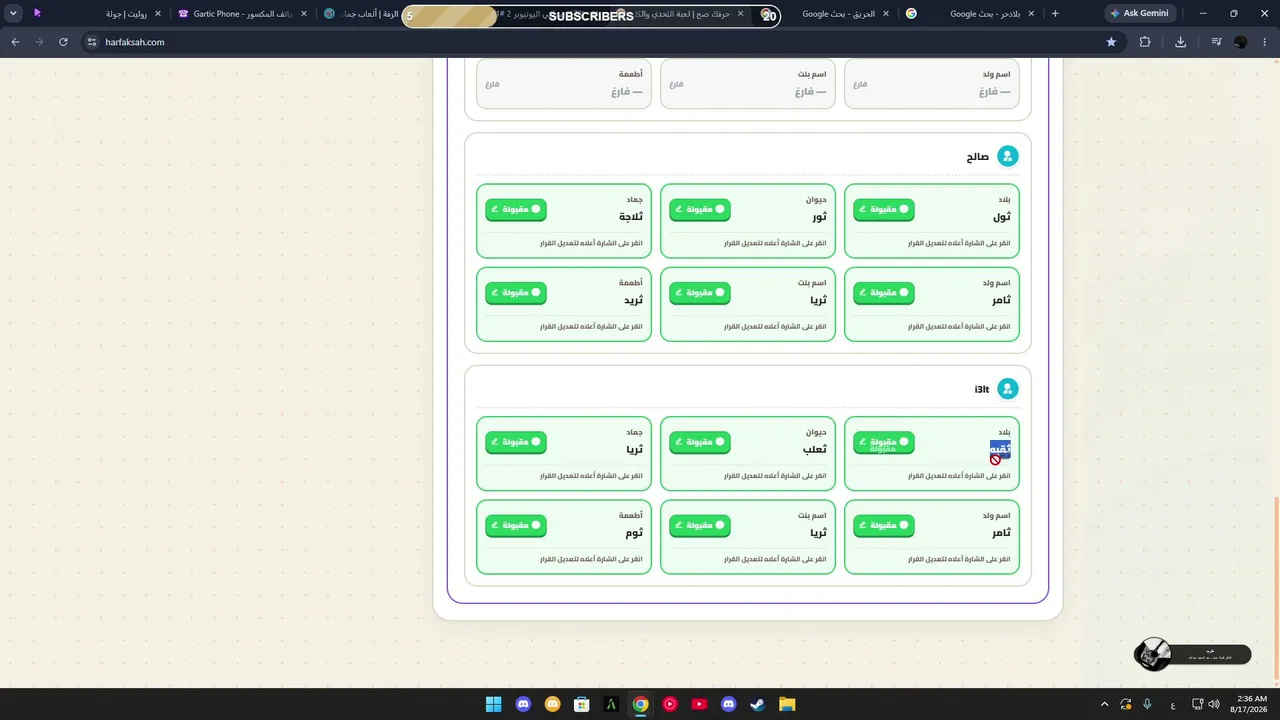Click the answer ثور in صالح's section
This screenshot has width=1280, height=720.
click(818, 217)
